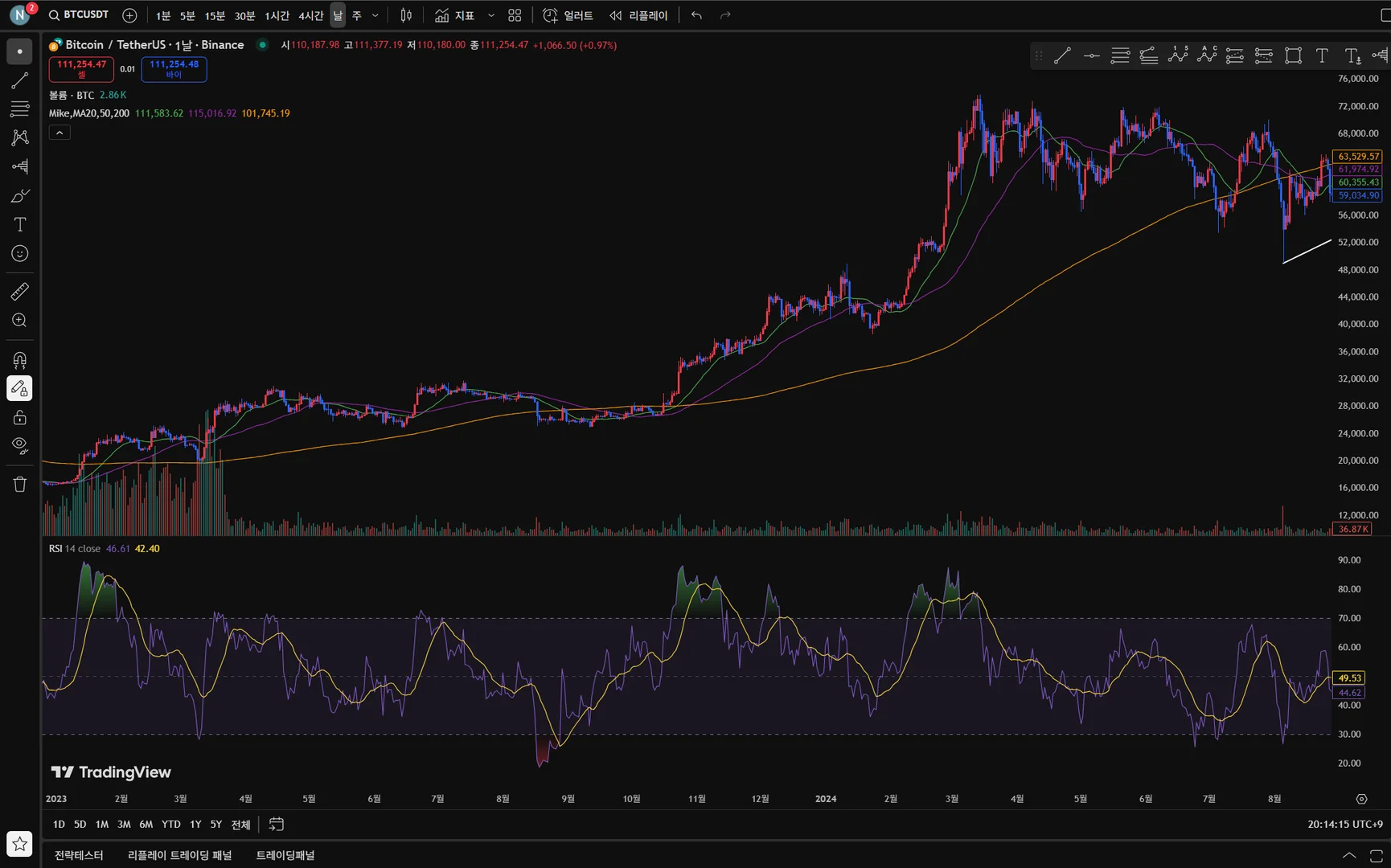Select the 1Y date range
1391x868 pixels.
click(195, 825)
